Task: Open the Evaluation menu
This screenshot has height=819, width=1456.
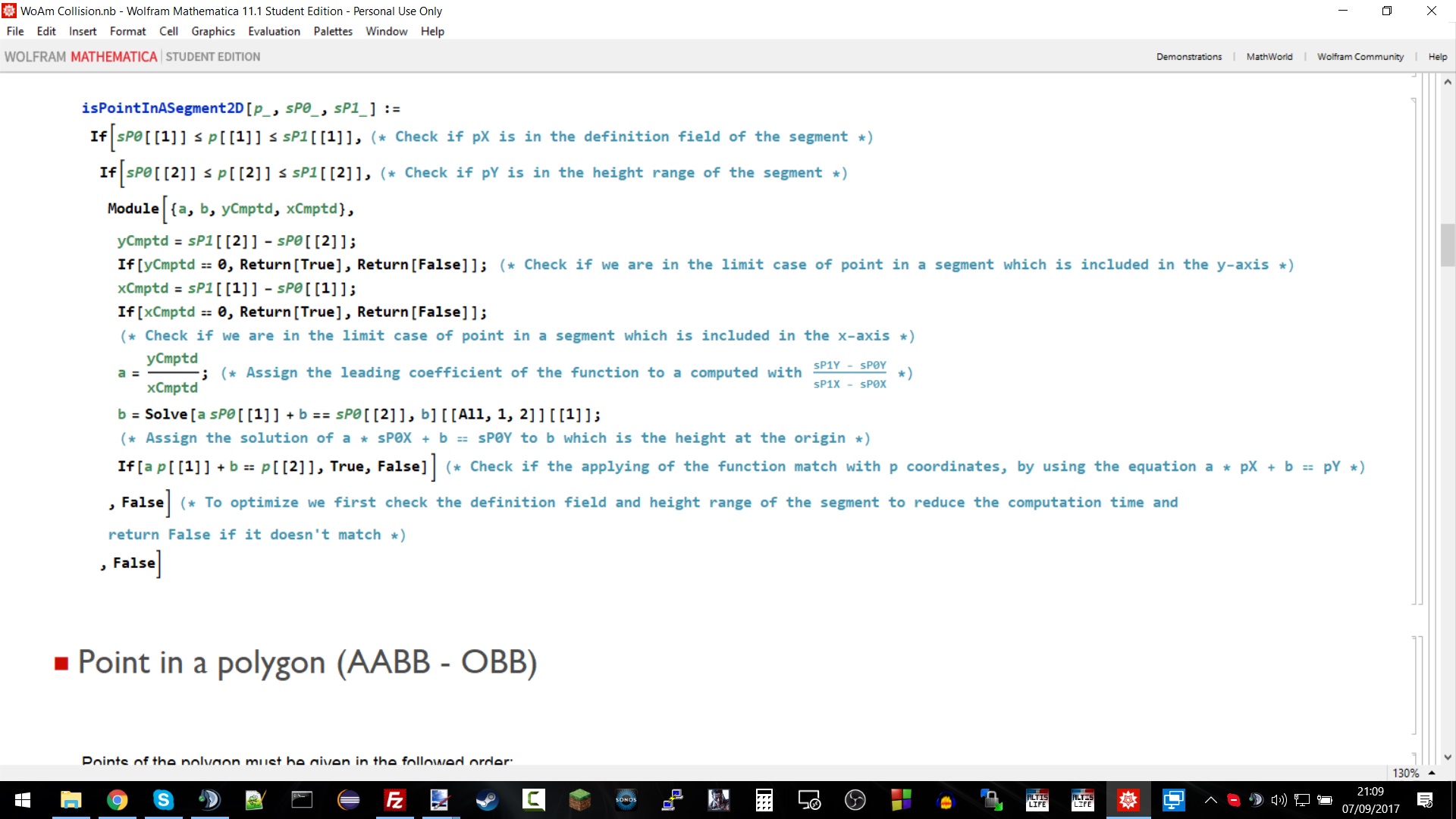Action: [x=274, y=31]
